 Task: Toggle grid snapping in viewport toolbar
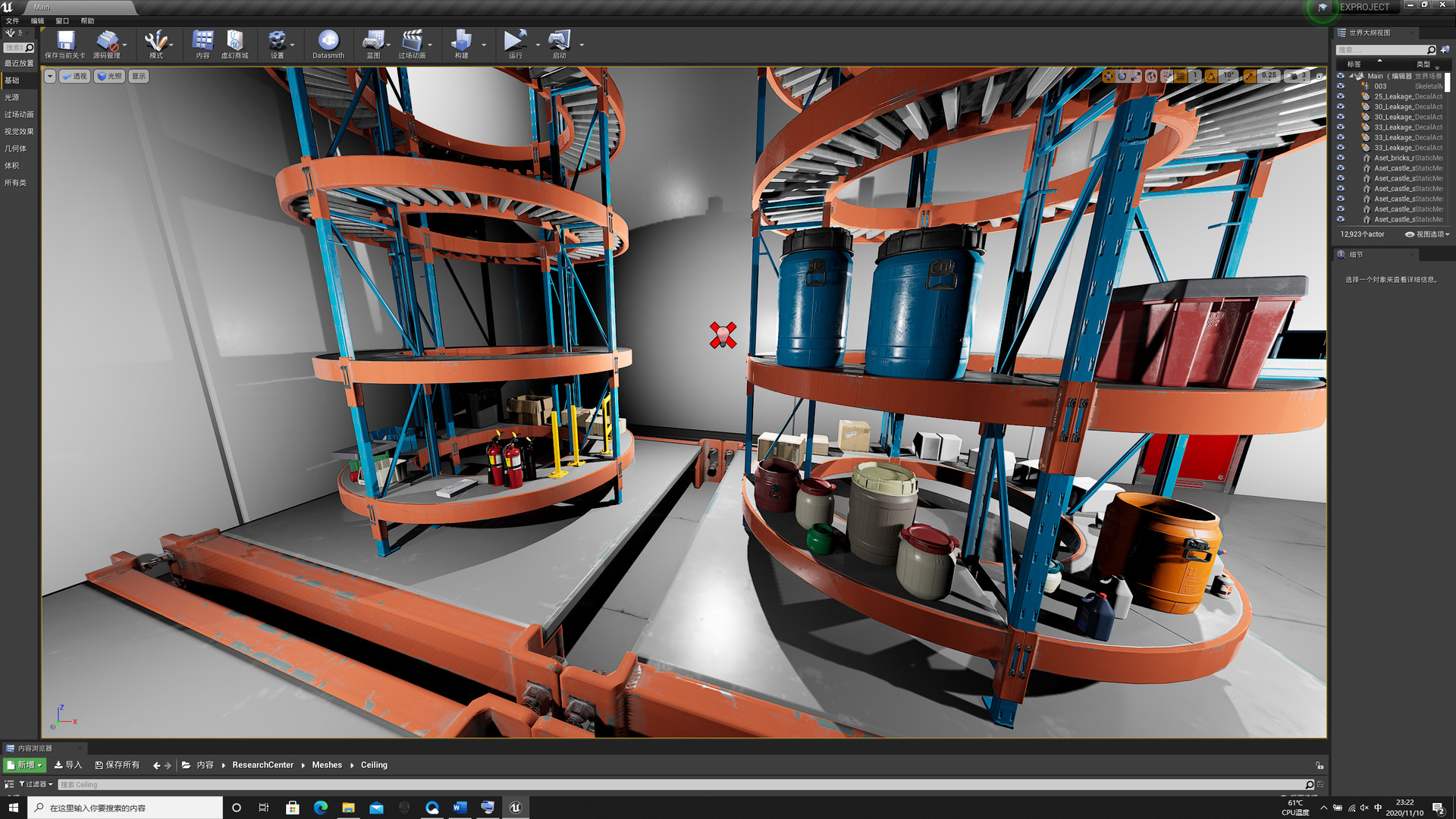(x=1181, y=76)
